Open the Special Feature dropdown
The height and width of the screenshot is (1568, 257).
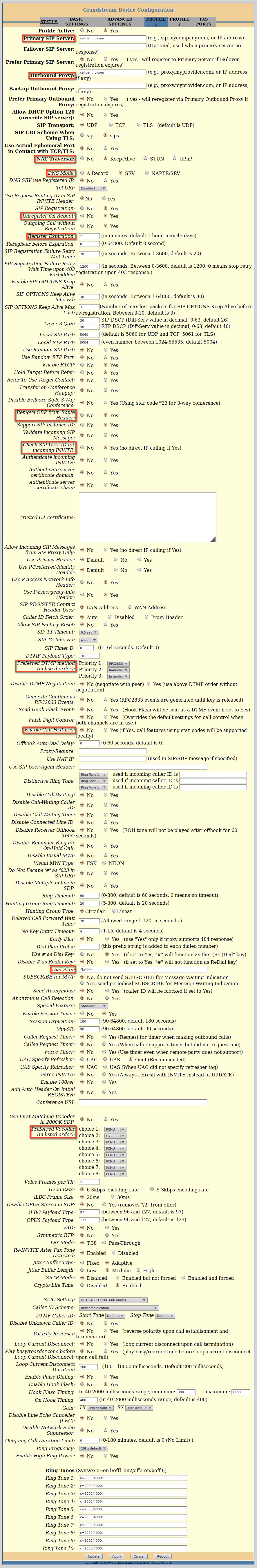[x=93, y=1006]
